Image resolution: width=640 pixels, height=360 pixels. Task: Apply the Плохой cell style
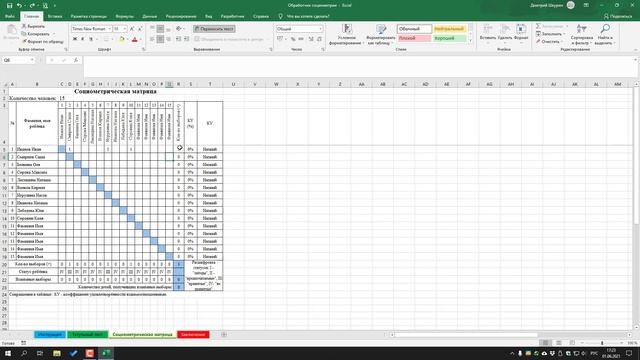(414, 38)
